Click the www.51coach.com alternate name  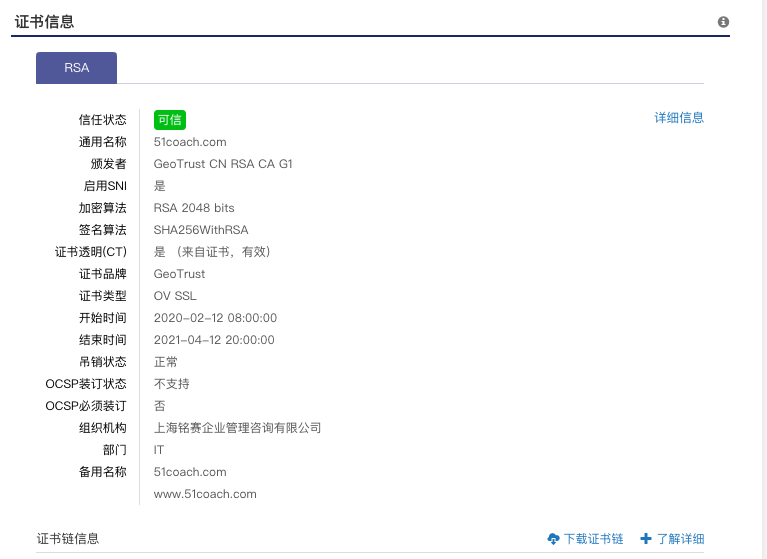pos(205,494)
